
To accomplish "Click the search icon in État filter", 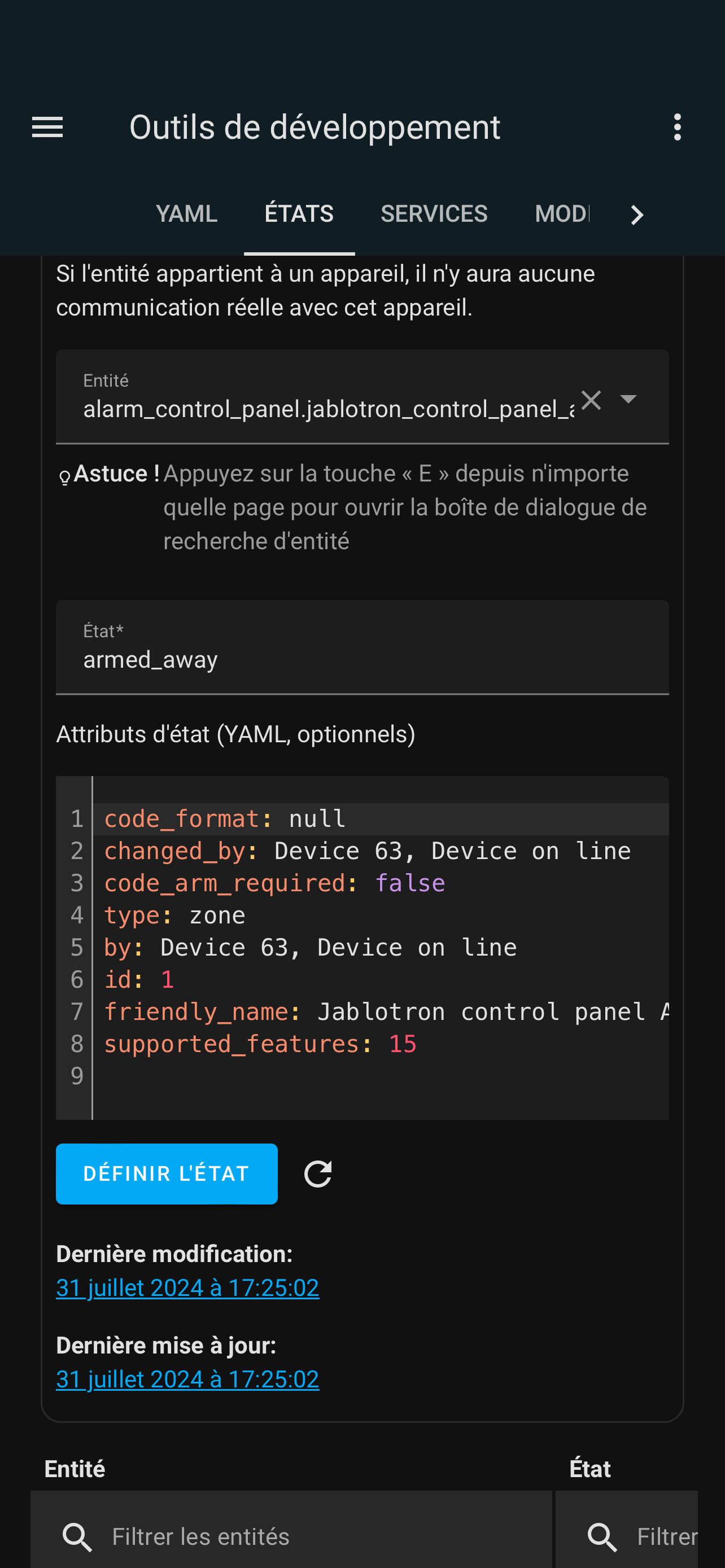I will 602,1537.
